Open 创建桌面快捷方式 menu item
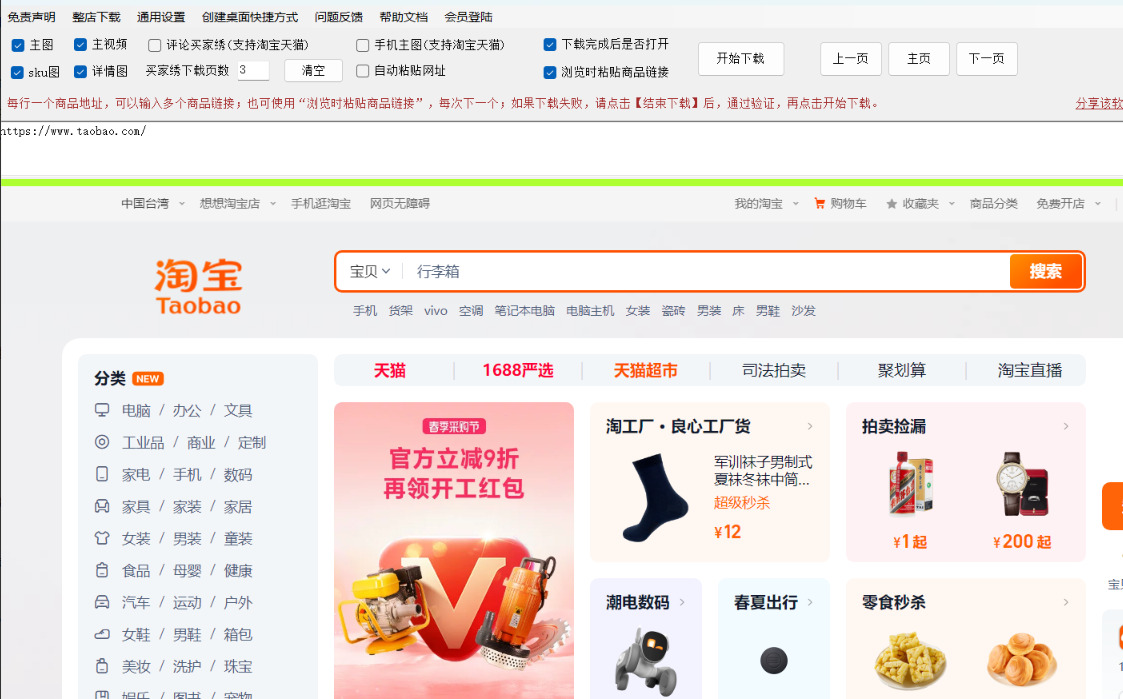This screenshot has width=1123, height=699. pos(249,17)
